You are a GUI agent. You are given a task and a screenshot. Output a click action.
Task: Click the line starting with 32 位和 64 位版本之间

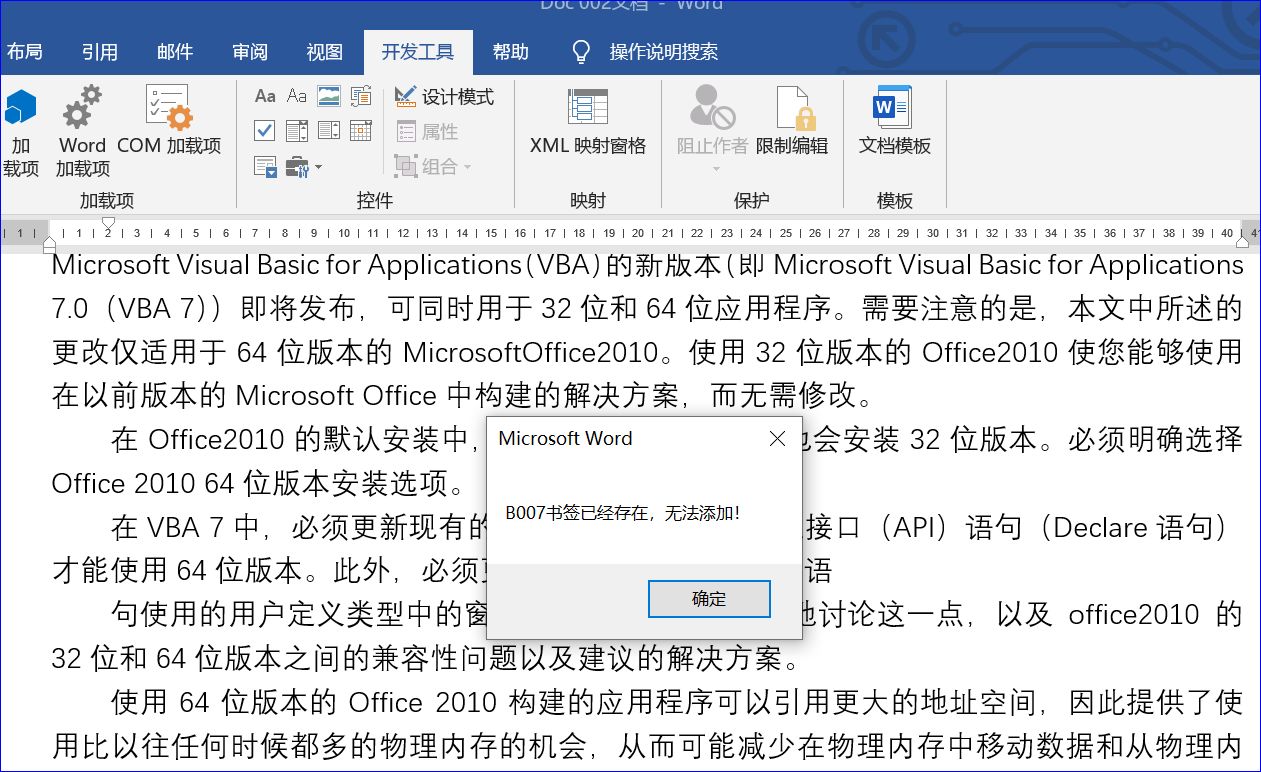click(x=427, y=659)
